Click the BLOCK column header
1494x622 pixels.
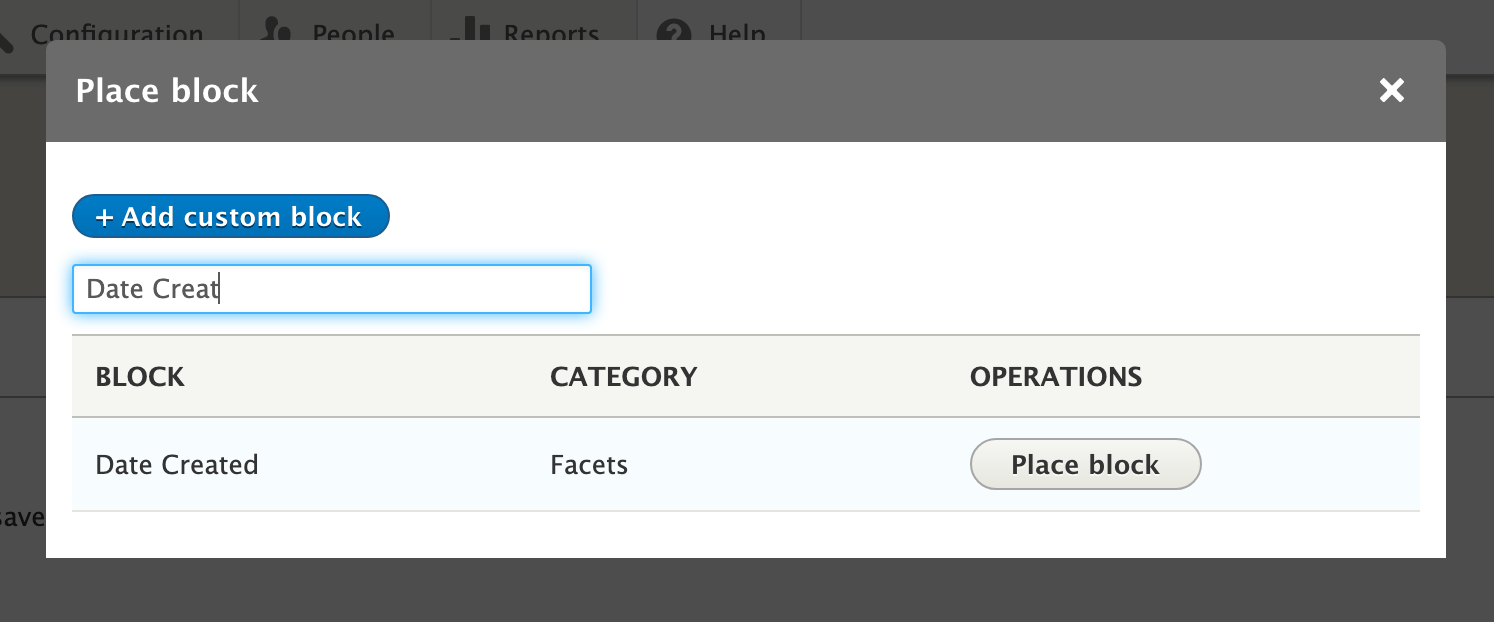[x=139, y=377]
